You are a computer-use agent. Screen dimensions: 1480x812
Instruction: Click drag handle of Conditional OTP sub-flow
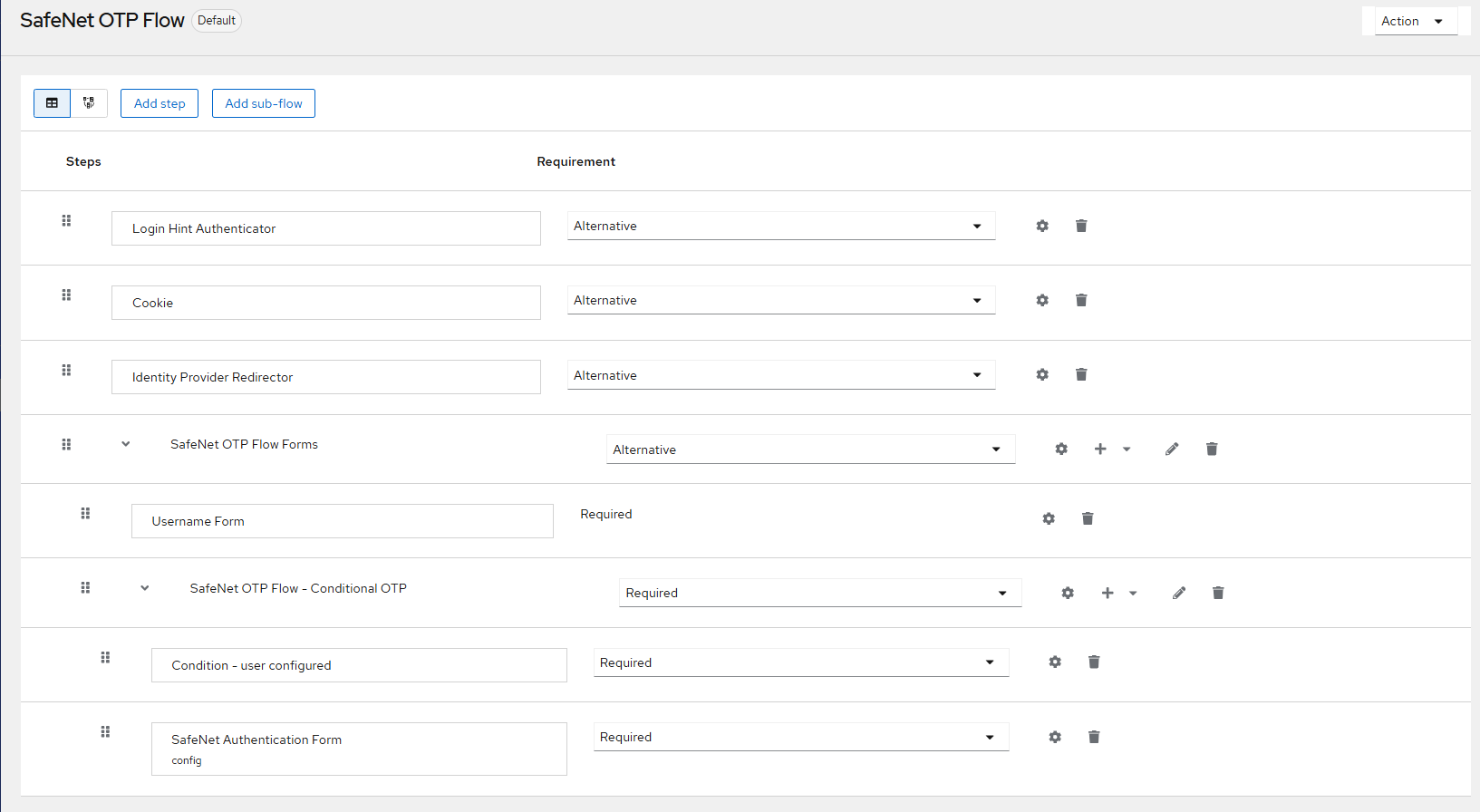click(x=85, y=587)
